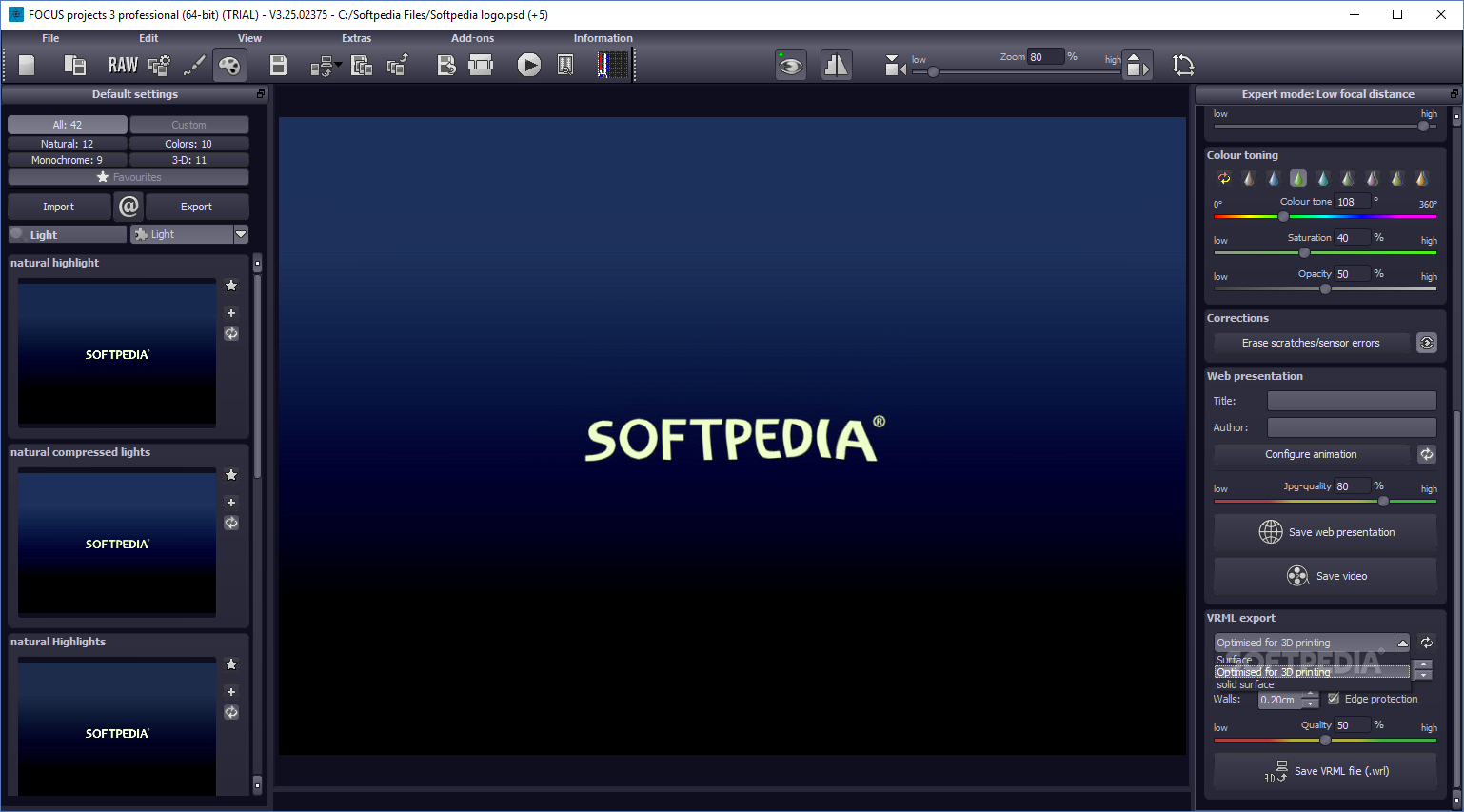Click the reset colour toning arrows icon
Image resolution: width=1464 pixels, height=812 pixels.
(x=1224, y=178)
